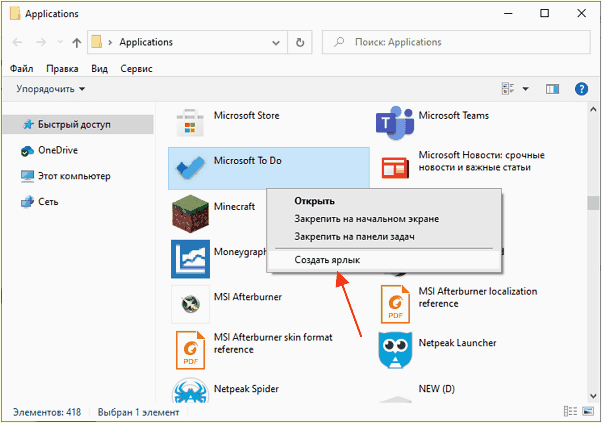Open the Вид menu
The height and width of the screenshot is (423, 602).
(x=99, y=69)
